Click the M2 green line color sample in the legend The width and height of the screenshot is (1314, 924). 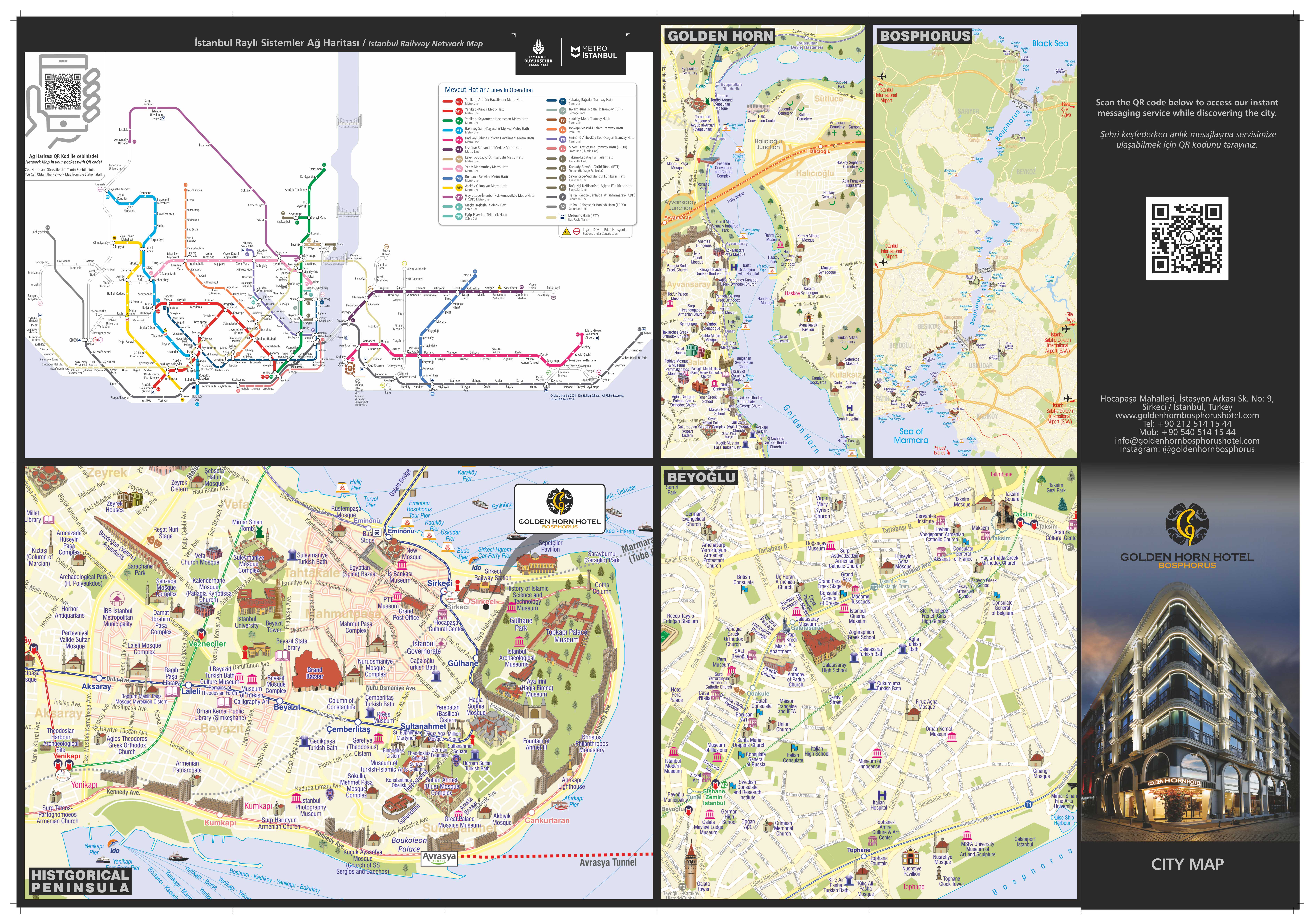448,121
